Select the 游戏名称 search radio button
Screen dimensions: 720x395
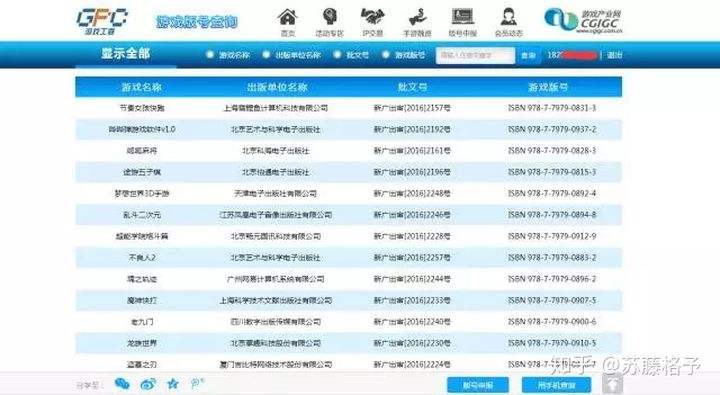pos(210,55)
